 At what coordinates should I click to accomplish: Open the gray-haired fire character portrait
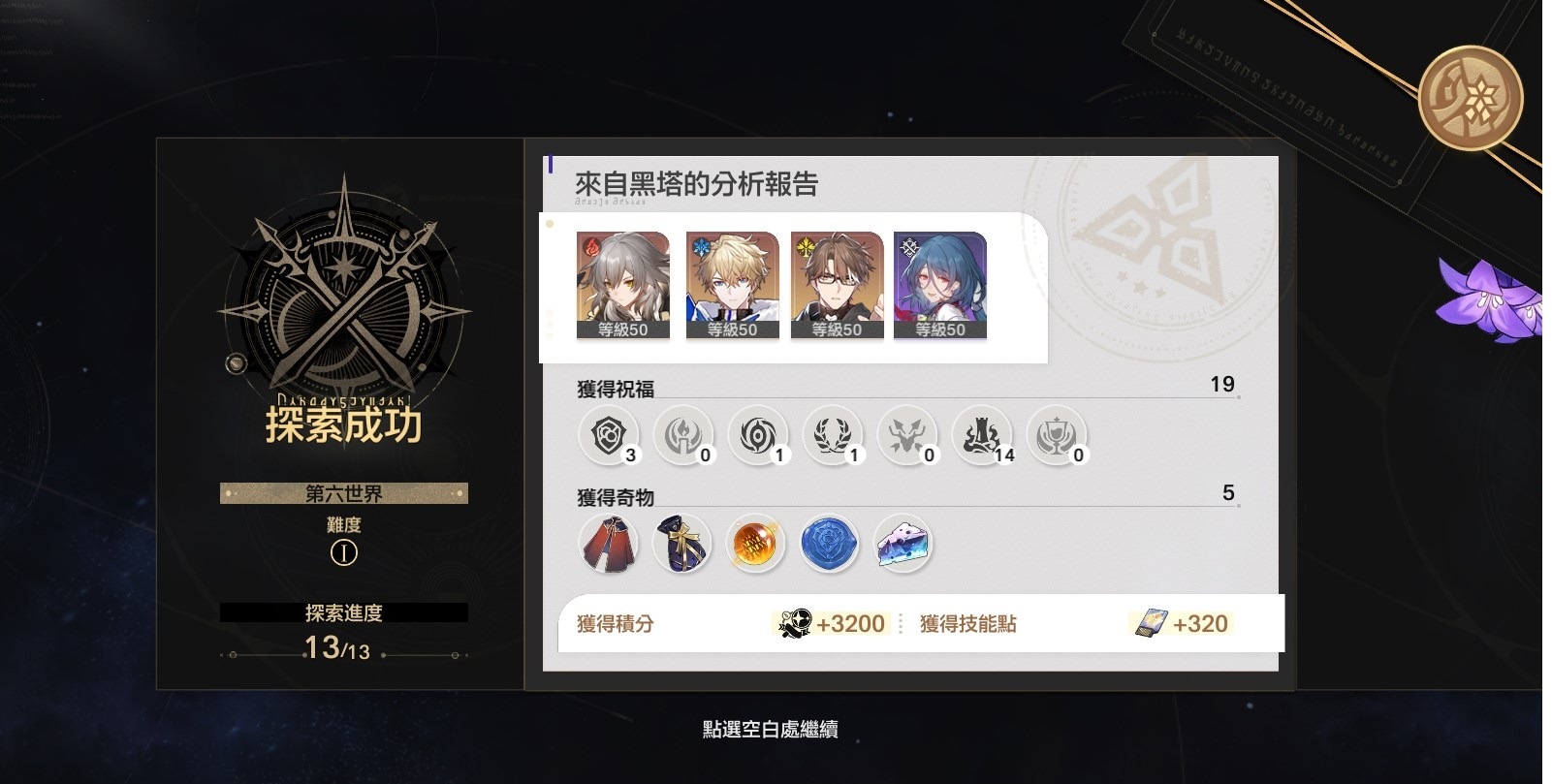coord(623,285)
